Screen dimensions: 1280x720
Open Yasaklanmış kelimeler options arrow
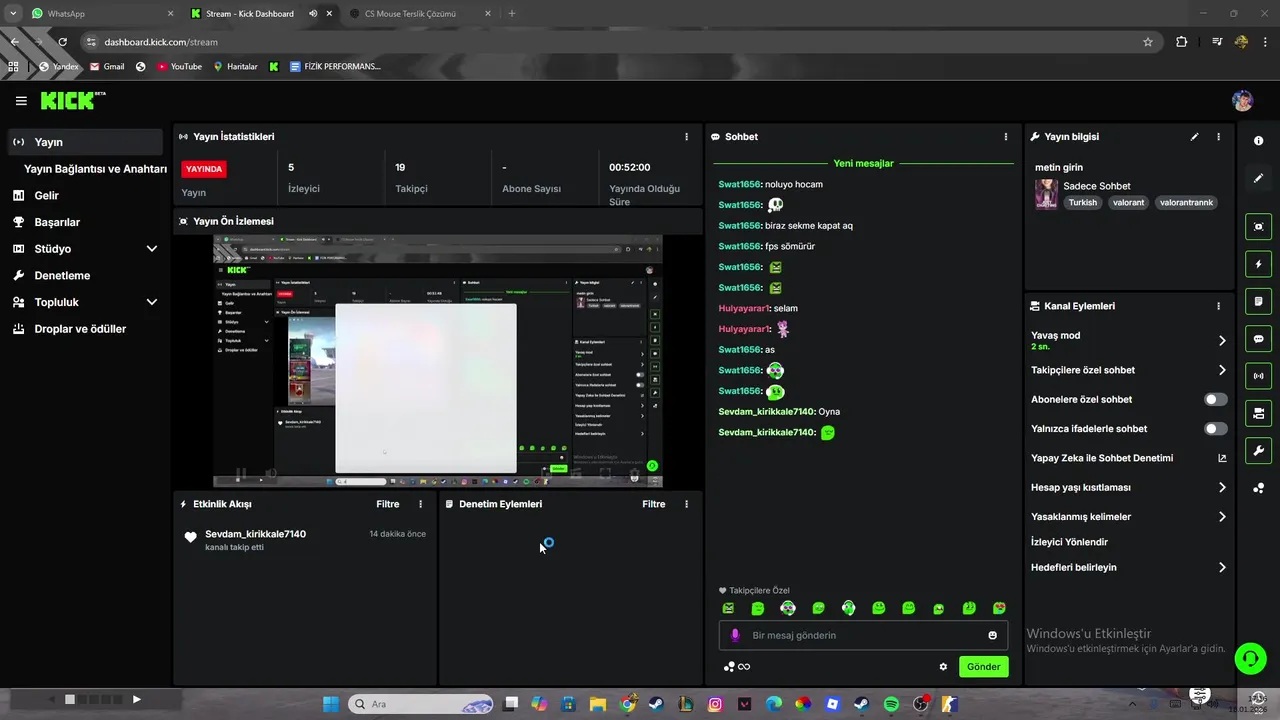(1222, 517)
